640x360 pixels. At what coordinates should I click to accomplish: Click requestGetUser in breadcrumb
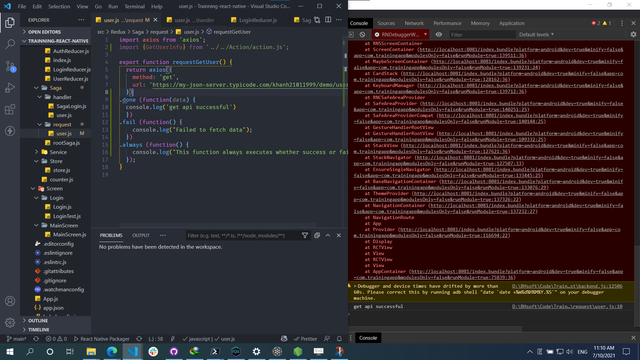pyautogui.click(x=232, y=32)
